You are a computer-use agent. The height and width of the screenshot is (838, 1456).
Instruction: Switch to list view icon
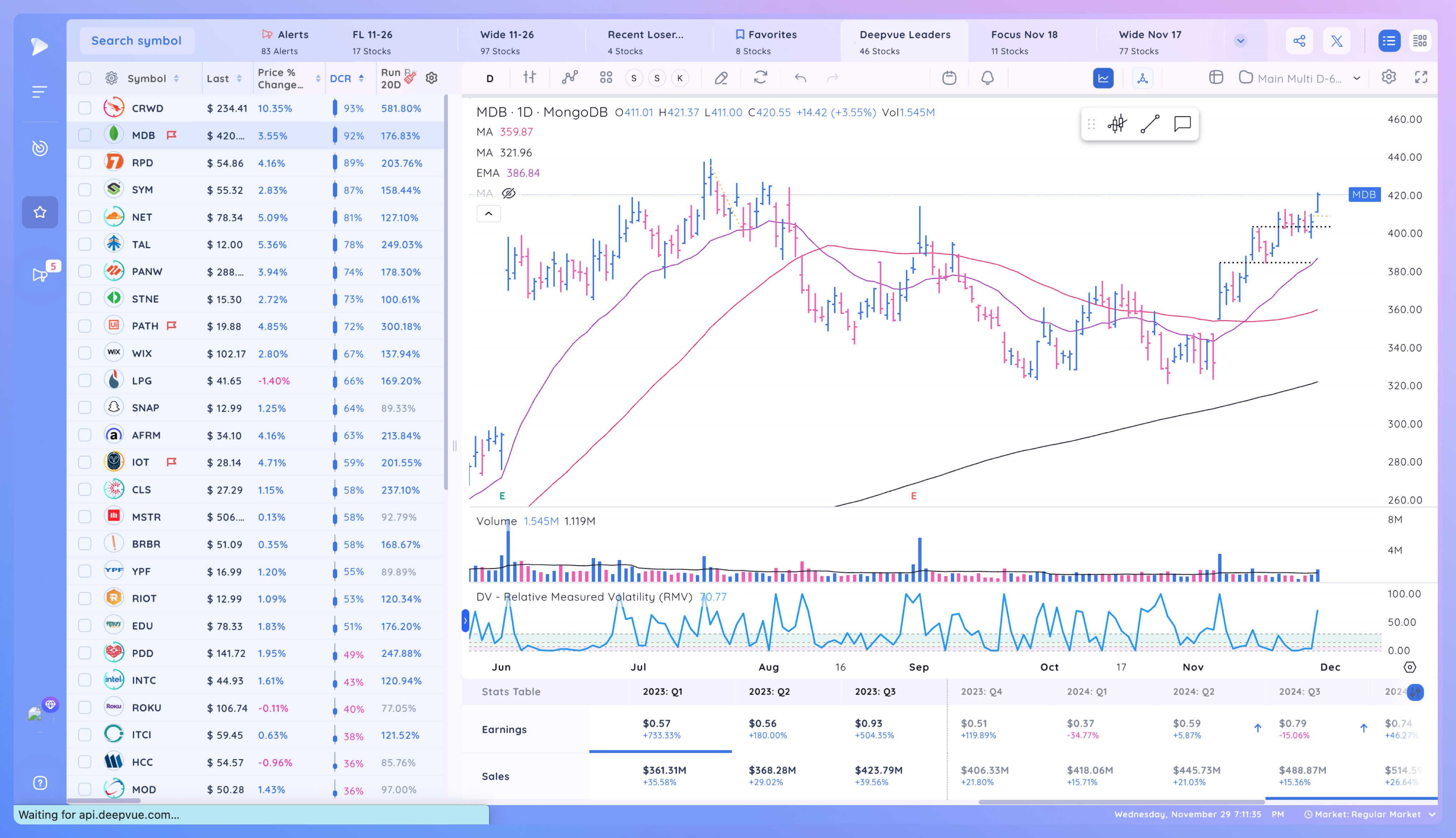[1389, 41]
